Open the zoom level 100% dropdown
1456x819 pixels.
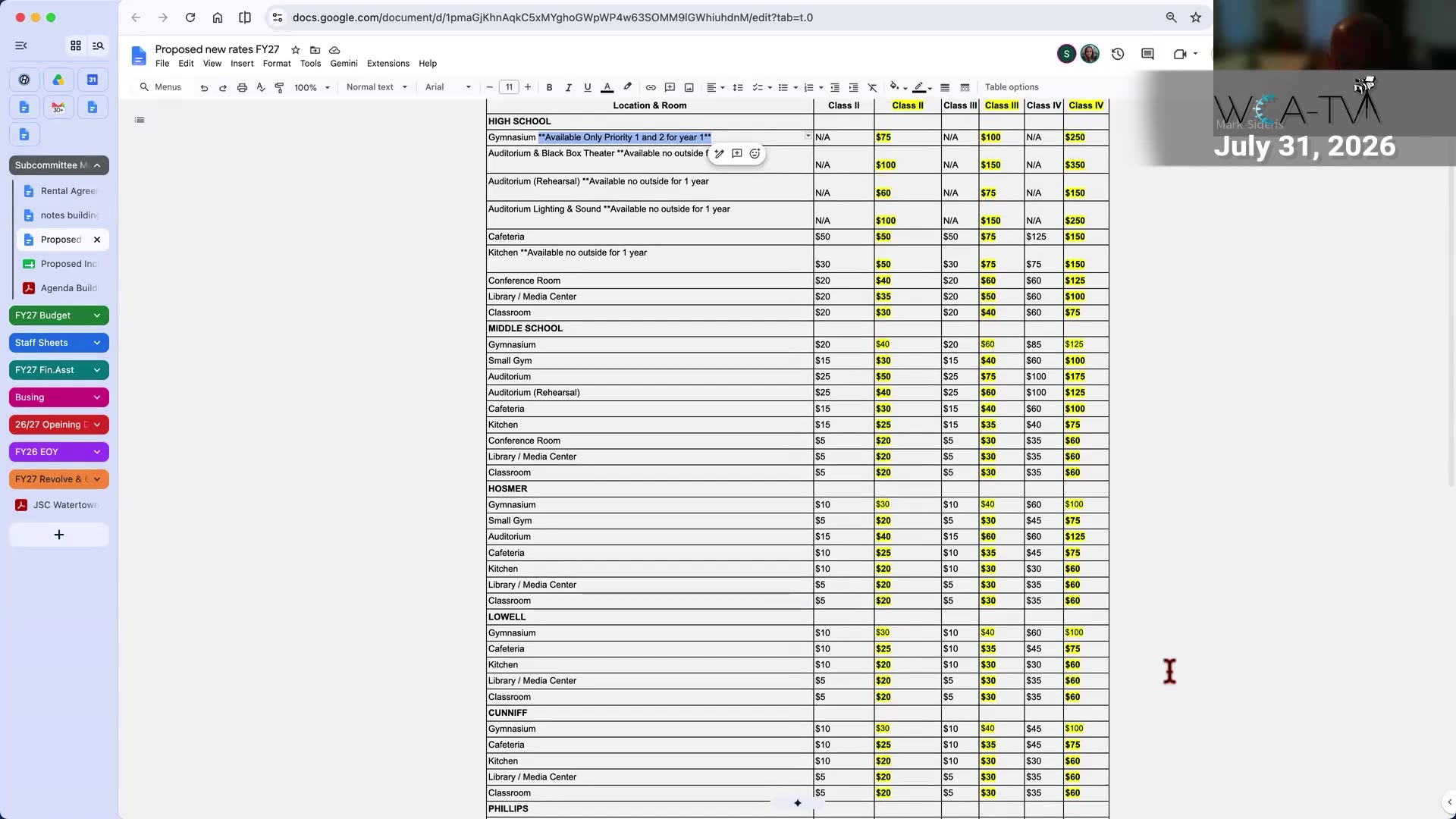(x=312, y=87)
